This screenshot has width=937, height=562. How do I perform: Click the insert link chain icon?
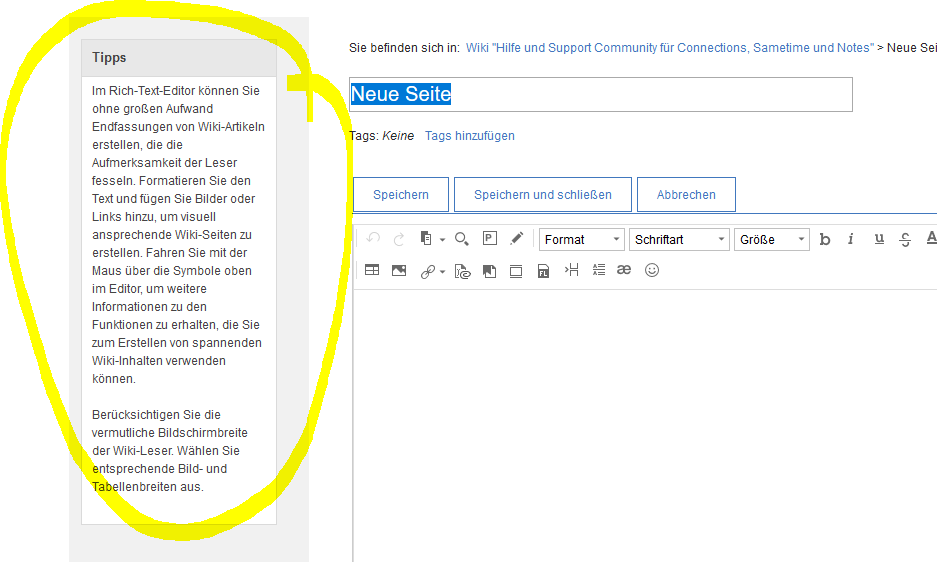point(427,271)
